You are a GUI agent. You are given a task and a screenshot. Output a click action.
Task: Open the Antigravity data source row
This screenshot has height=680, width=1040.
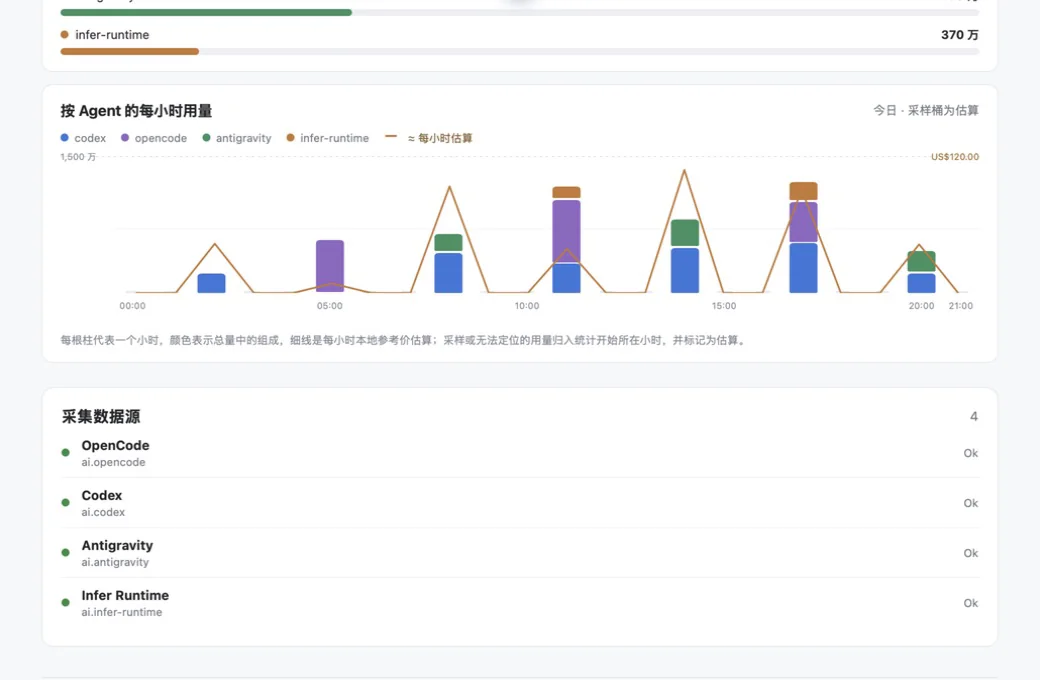520,553
